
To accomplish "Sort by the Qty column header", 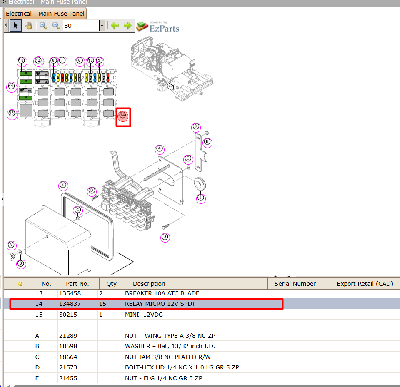I will coord(112,284).
